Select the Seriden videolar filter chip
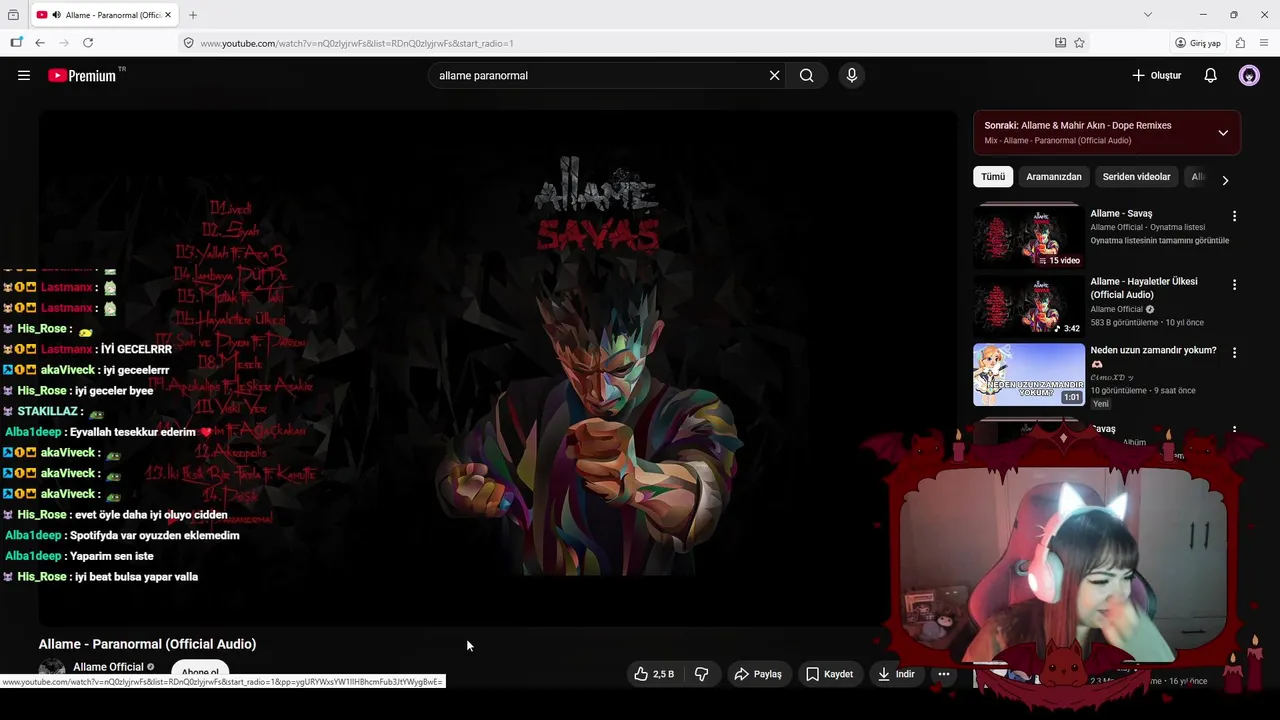The height and width of the screenshot is (720, 1280). (x=1136, y=177)
